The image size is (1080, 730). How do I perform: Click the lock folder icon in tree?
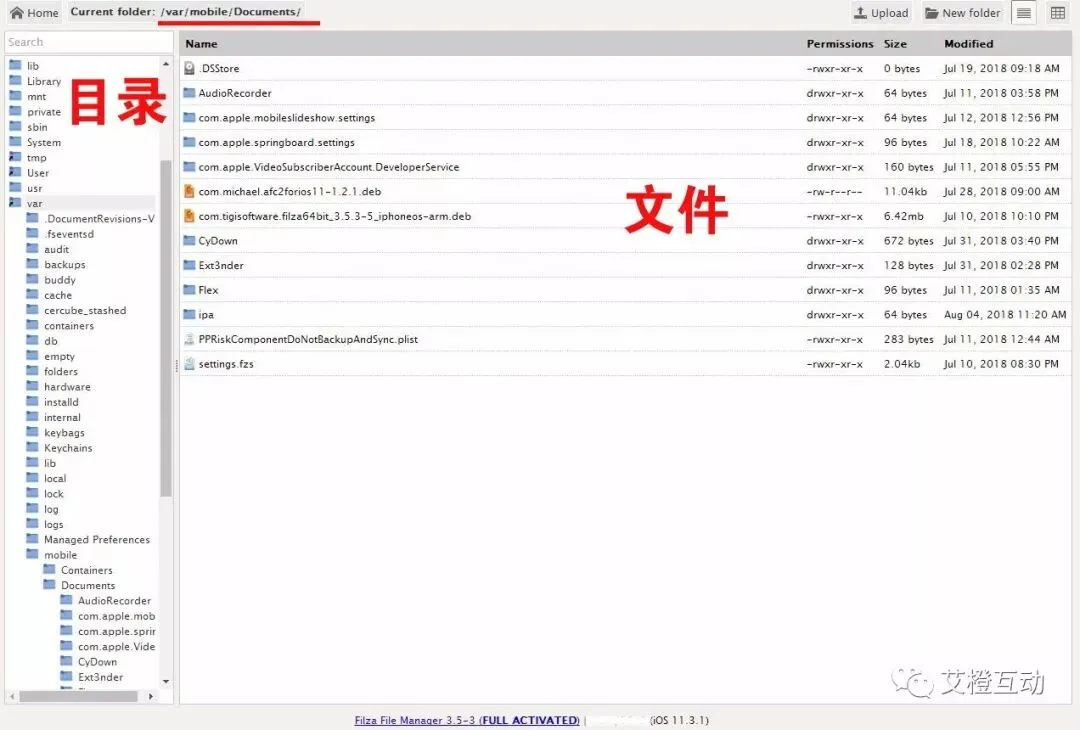pos(32,493)
